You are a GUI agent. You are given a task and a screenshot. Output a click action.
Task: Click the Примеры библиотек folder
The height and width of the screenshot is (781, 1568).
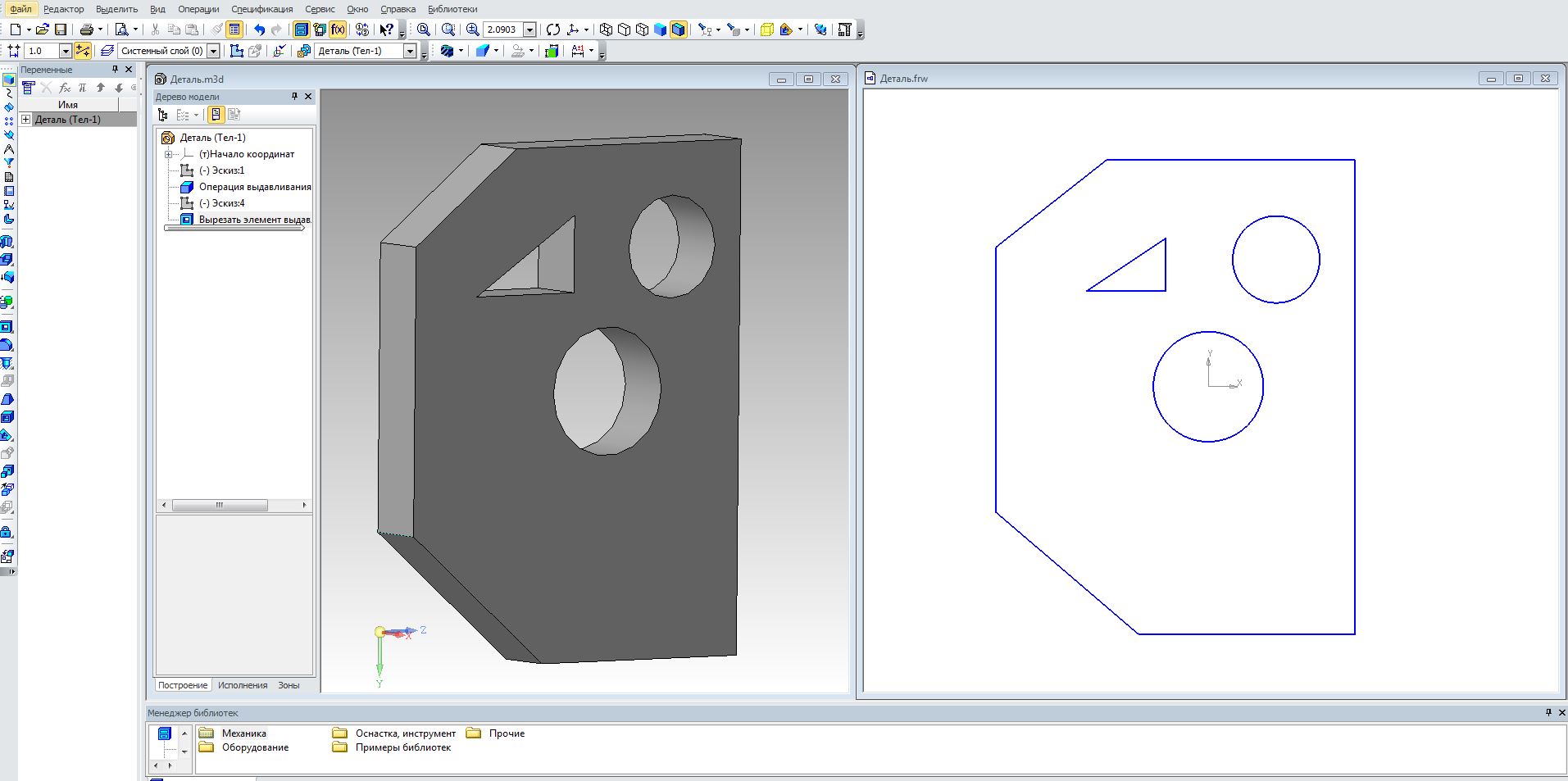[x=392, y=747]
